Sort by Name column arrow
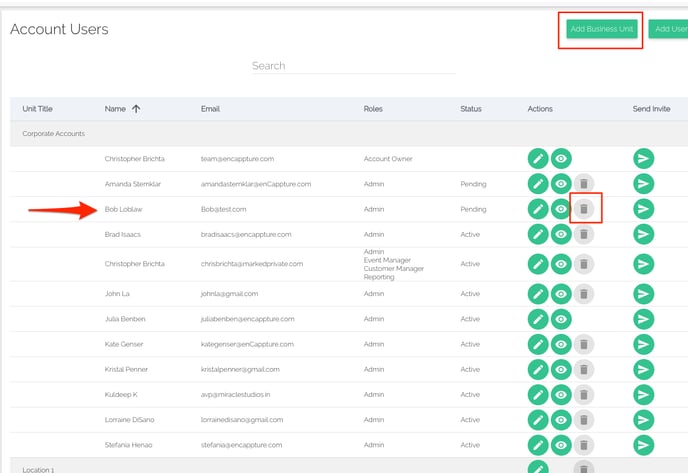The height and width of the screenshot is (473, 688). pyautogui.click(x=136, y=109)
